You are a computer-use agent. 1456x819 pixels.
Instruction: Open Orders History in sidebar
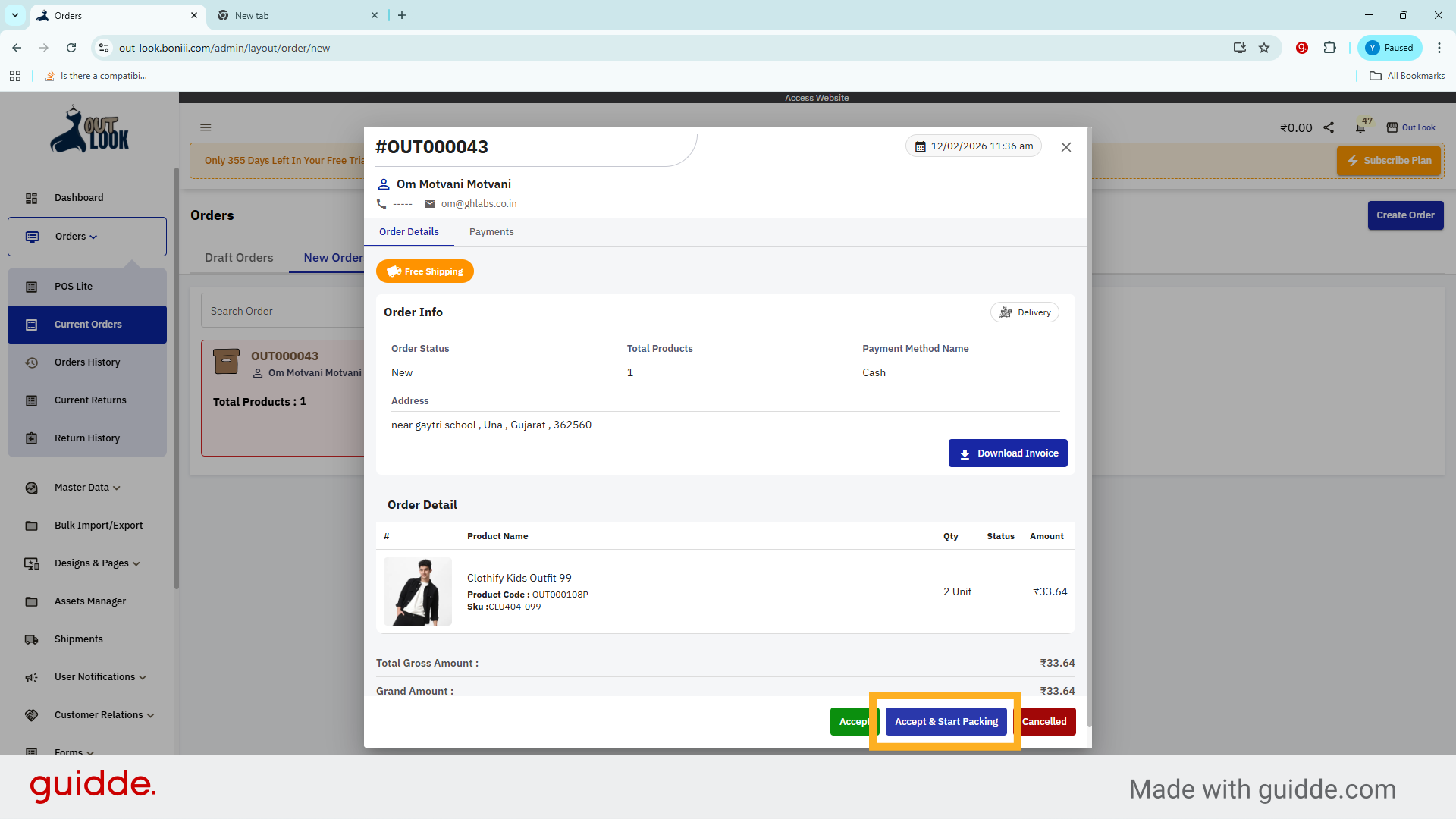click(x=87, y=362)
